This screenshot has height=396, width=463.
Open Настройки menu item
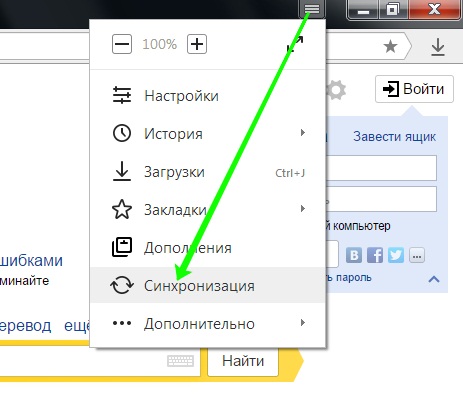(x=208, y=96)
